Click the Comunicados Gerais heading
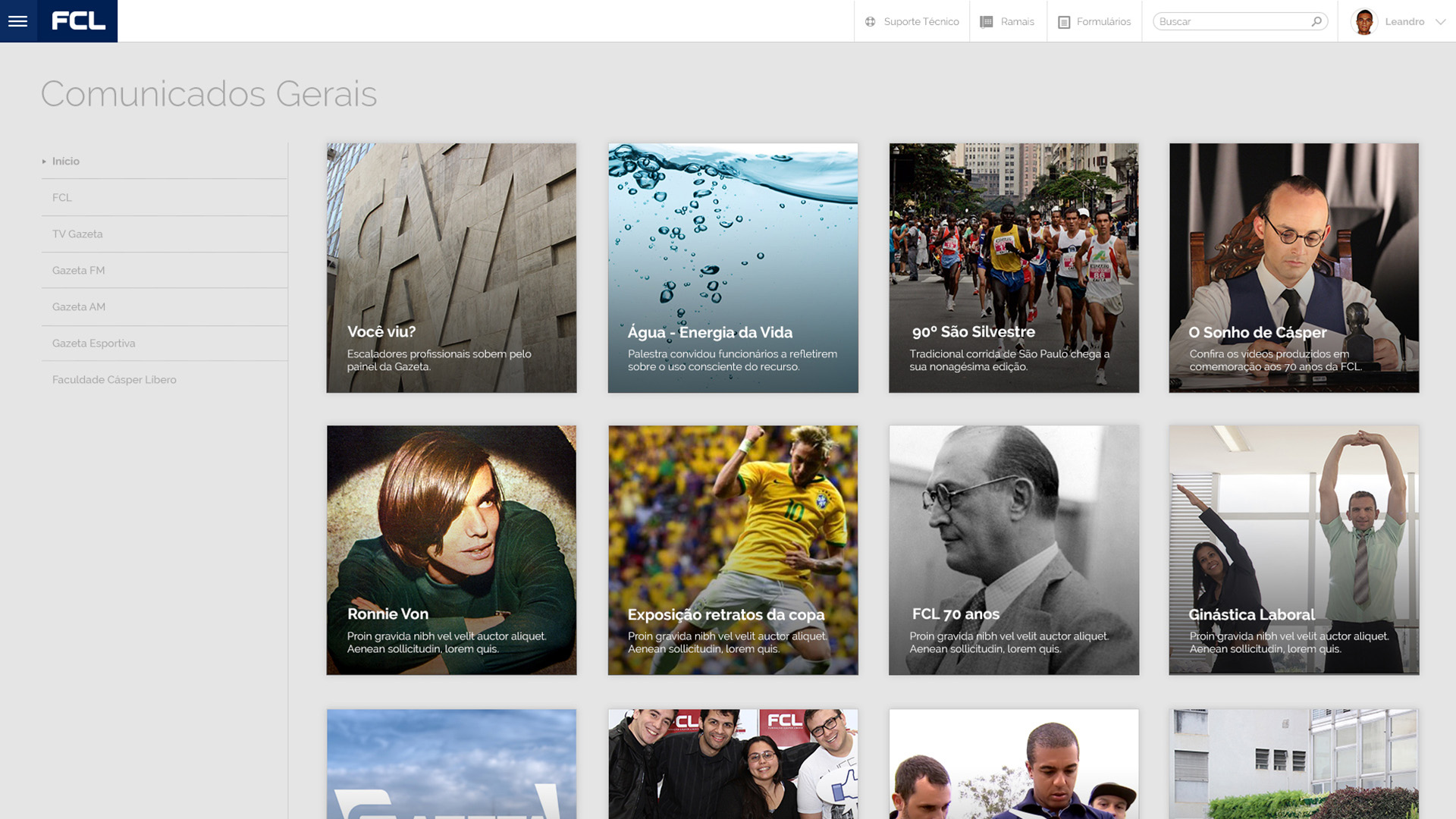This screenshot has height=819, width=1456. [x=209, y=94]
